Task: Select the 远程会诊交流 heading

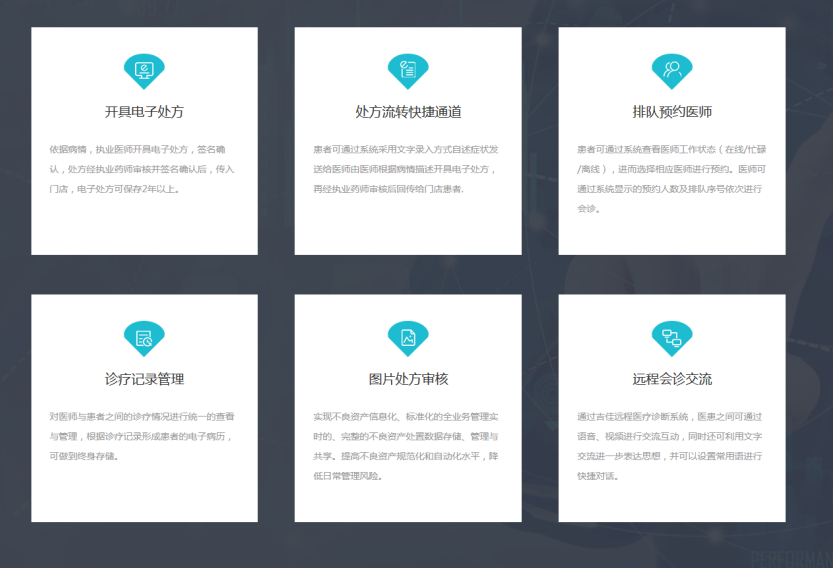Action: (672, 379)
